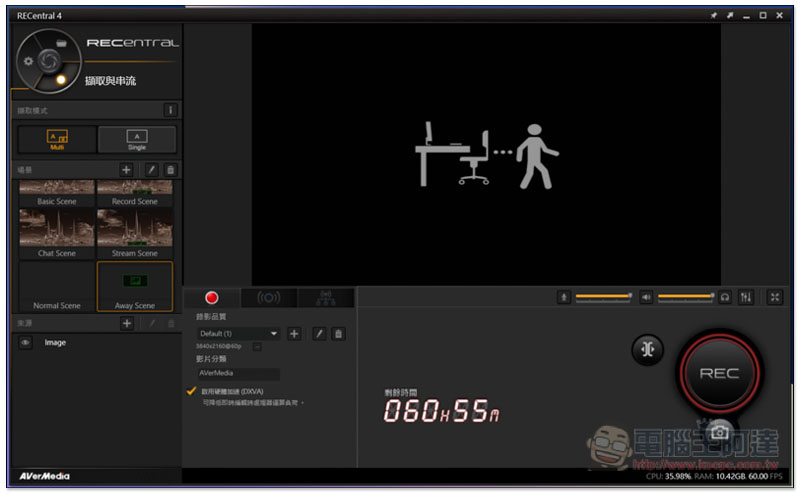Screen dimensions: 800x494
Task: Click the 3840x2160@60p resolution text
Action: pyautogui.click(x=219, y=347)
